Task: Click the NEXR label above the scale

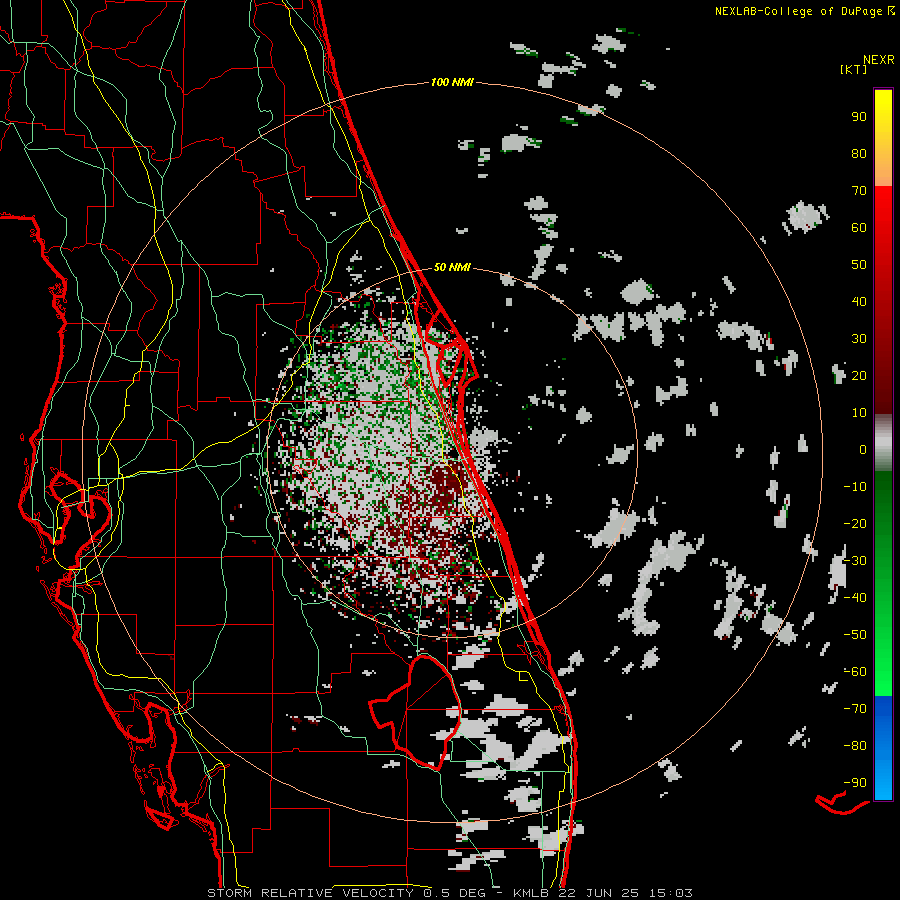Action: pos(879,60)
